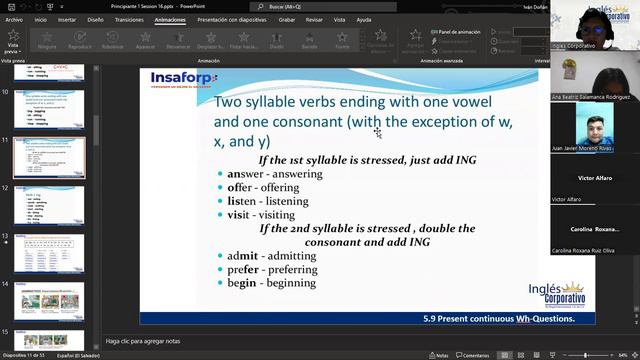Start presentation from beginning quick-access icon
Screen dimensions: 640x360
pyautogui.click(x=50, y=7)
